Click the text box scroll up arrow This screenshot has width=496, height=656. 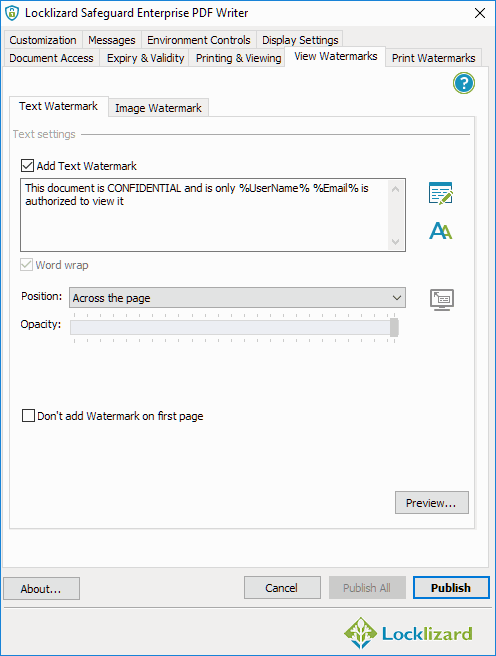coord(395,189)
